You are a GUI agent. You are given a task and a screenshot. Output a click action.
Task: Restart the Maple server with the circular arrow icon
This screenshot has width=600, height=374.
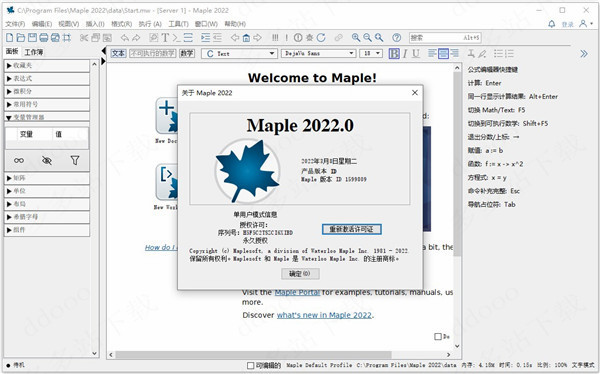pyautogui.click(x=321, y=38)
